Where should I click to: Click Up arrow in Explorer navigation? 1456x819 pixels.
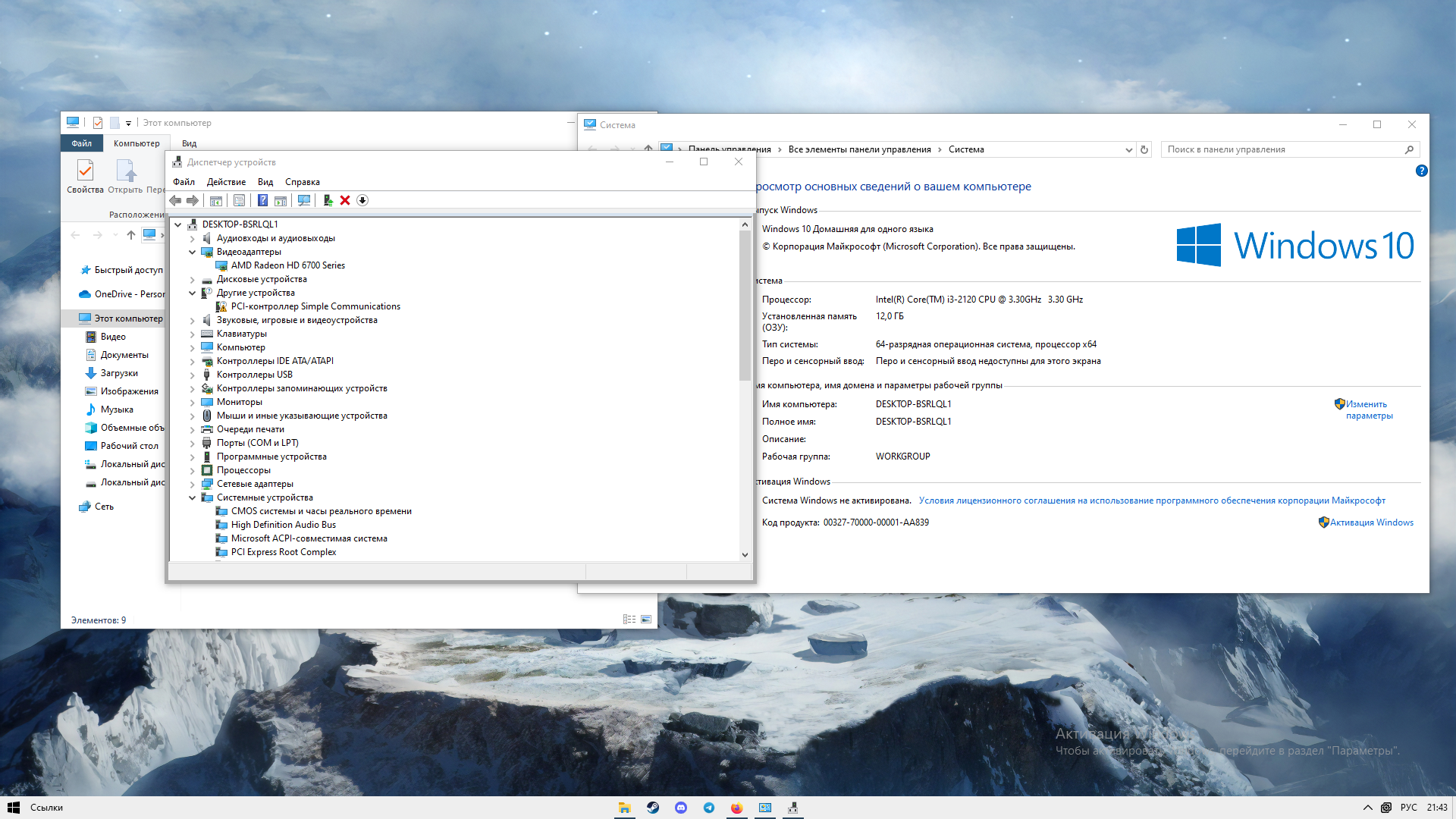point(131,235)
